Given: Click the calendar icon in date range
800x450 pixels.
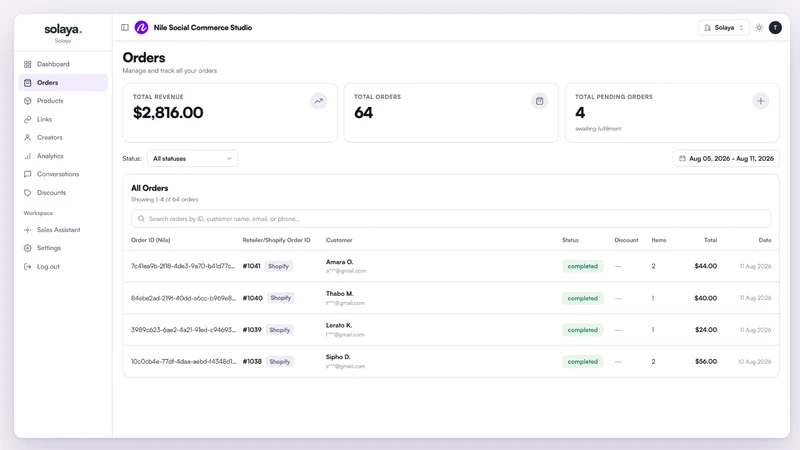Looking at the screenshot, I should [x=682, y=159].
